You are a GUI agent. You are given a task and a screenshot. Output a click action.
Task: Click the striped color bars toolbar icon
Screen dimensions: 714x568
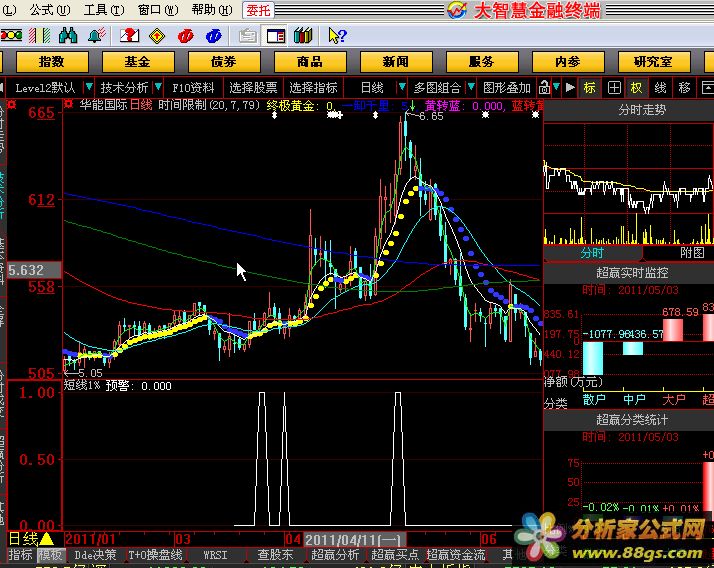pyautogui.click(x=40, y=36)
